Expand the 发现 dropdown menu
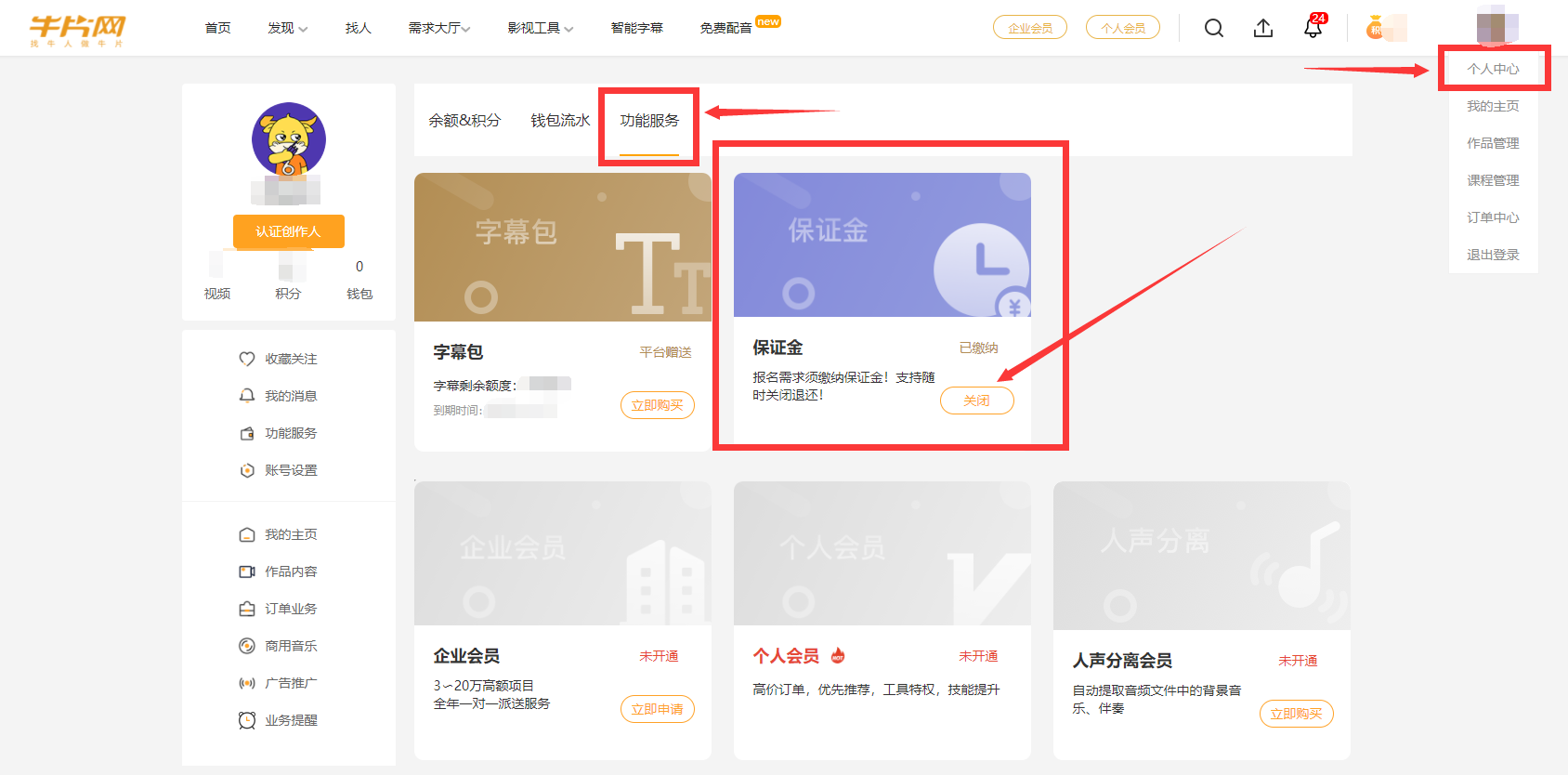Screen dimensions: 1568x775 (287, 28)
